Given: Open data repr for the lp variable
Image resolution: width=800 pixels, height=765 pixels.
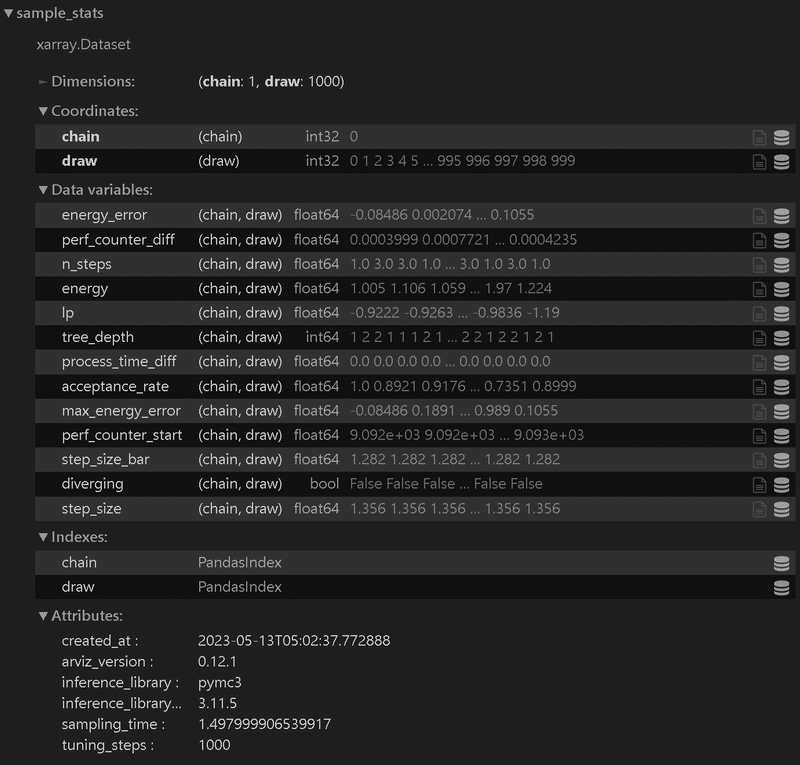Looking at the screenshot, I should (x=781, y=313).
